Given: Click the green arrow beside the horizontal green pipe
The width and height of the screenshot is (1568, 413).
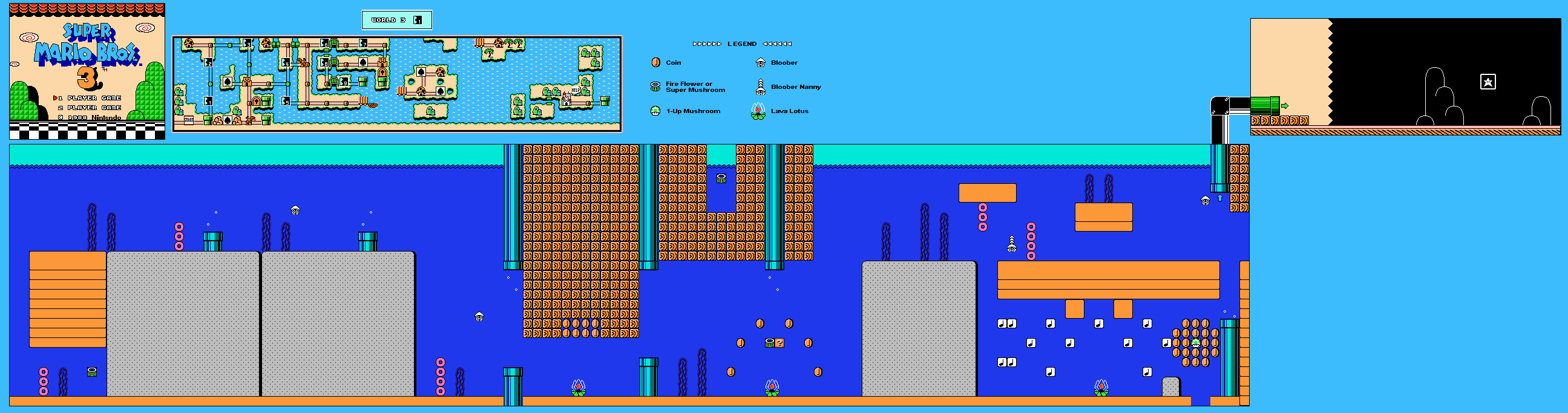Looking at the screenshot, I should pos(1285,106).
